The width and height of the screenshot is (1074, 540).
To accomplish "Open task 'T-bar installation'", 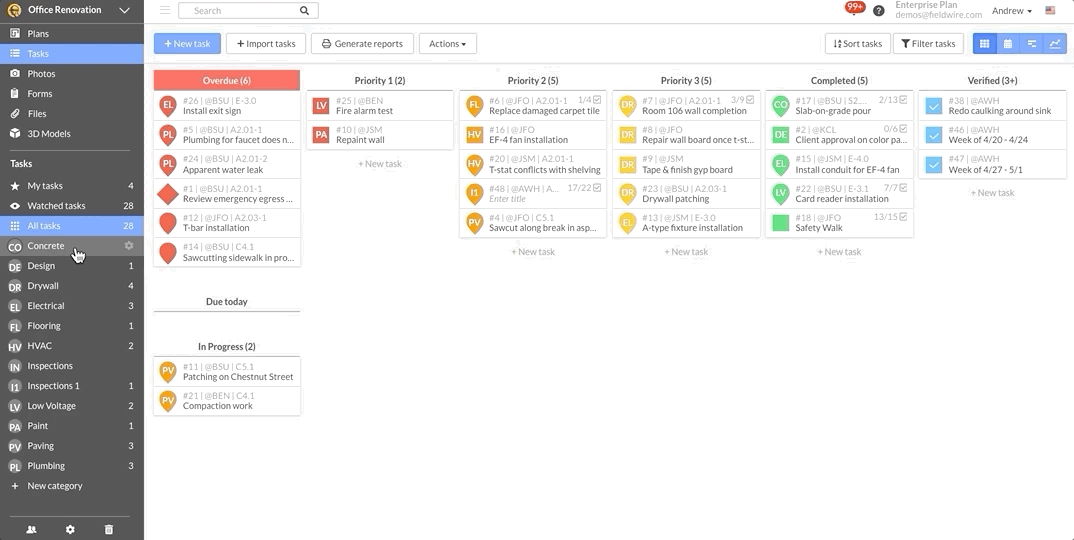I will 227,223.
